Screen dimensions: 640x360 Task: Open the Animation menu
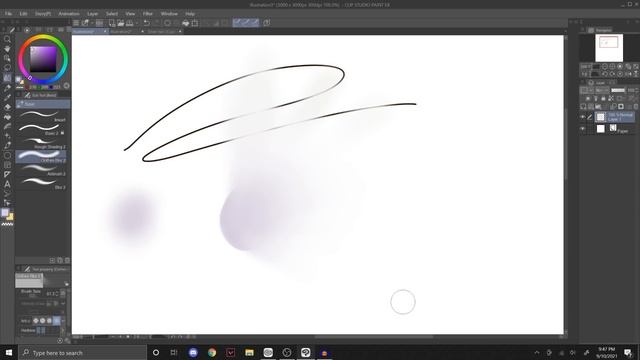point(69,13)
